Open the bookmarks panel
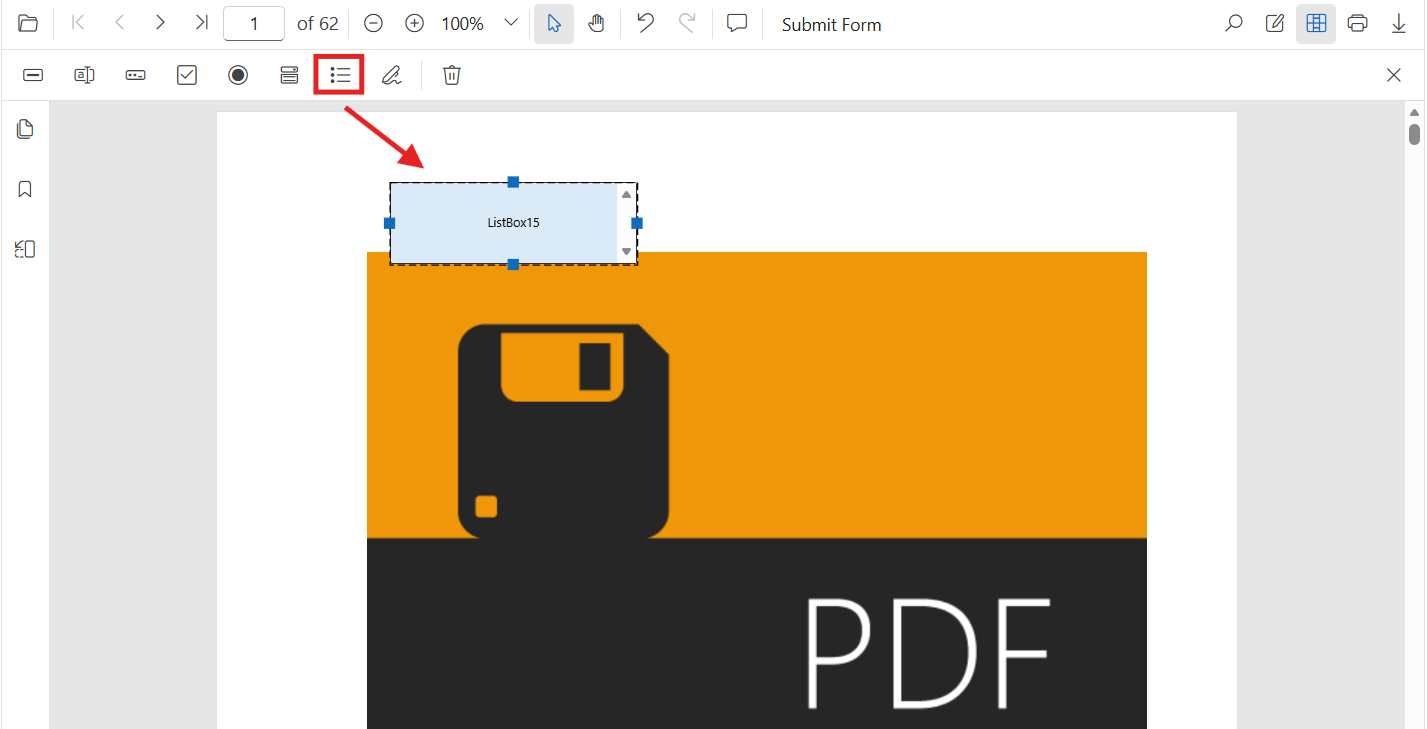 25,189
